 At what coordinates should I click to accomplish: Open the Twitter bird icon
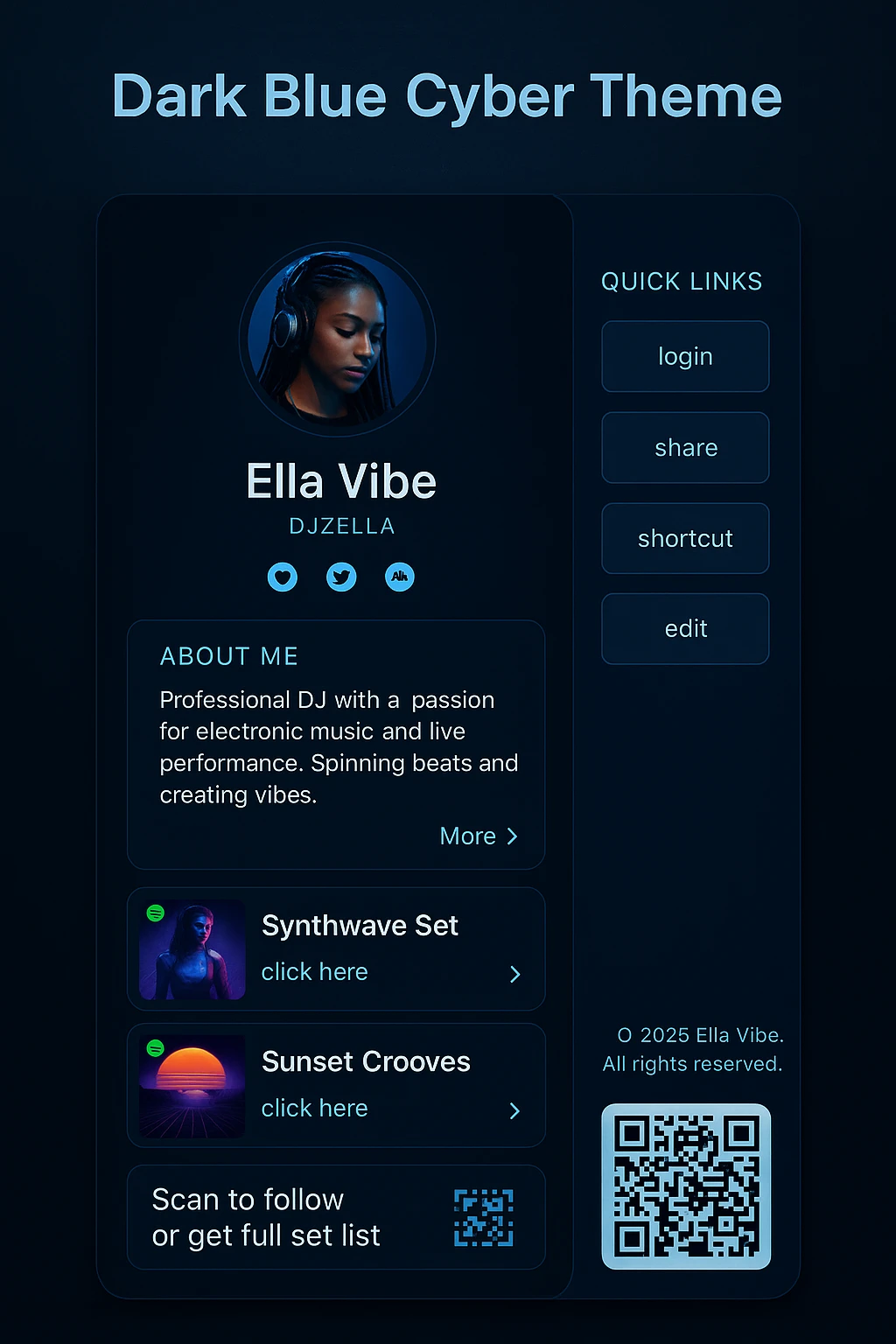click(x=341, y=577)
